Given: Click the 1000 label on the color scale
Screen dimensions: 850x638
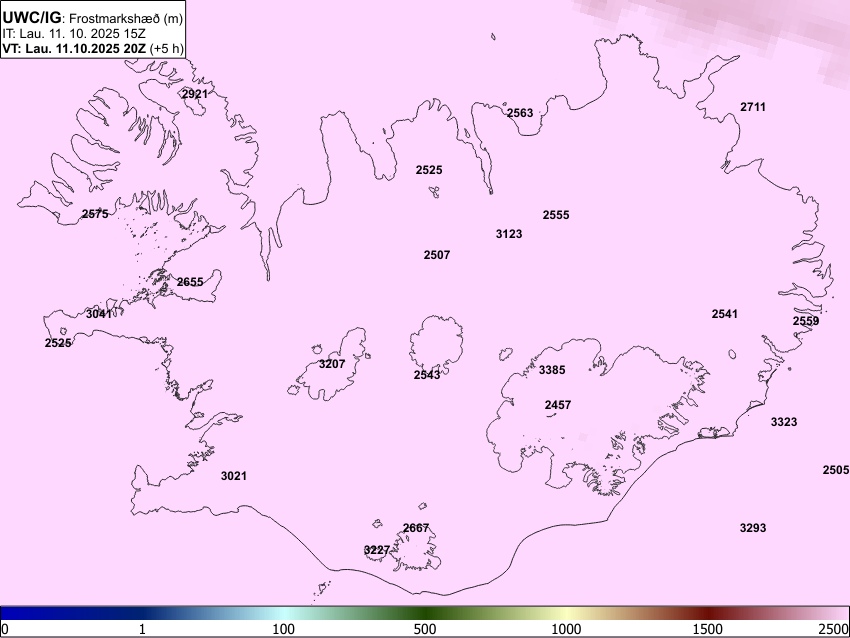Looking at the screenshot, I should pos(566,629).
